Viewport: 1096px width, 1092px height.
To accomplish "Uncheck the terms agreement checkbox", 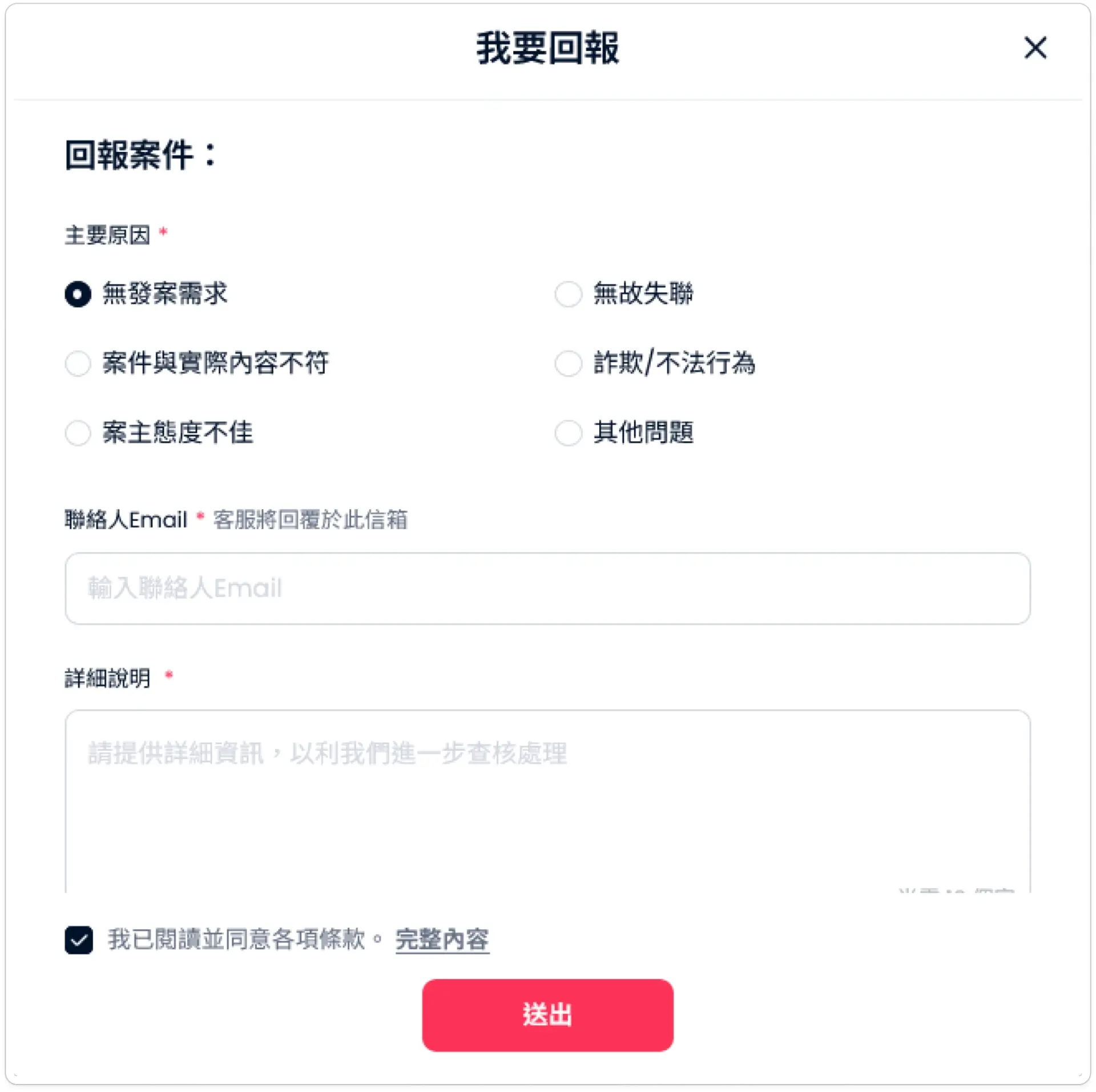I will pos(79,940).
